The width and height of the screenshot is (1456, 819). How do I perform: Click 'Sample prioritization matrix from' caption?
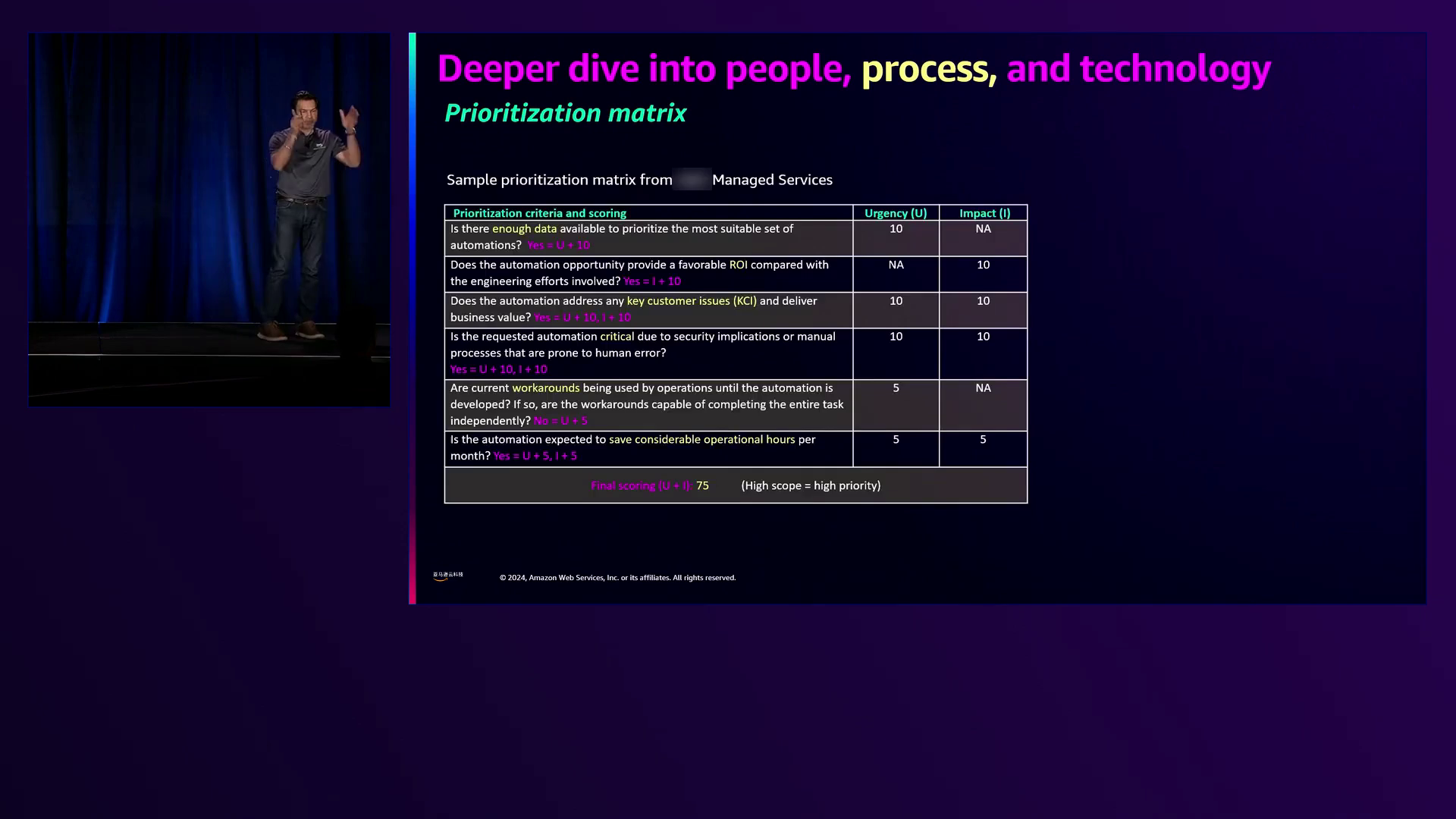[x=559, y=180]
